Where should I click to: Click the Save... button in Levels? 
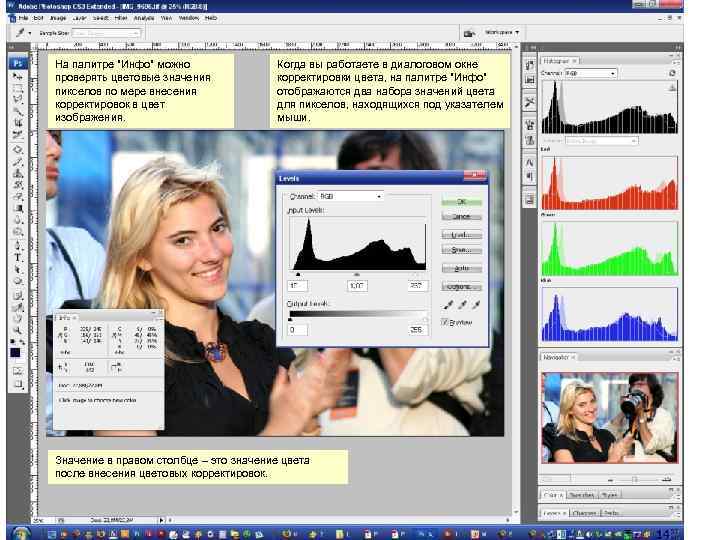coord(461,250)
